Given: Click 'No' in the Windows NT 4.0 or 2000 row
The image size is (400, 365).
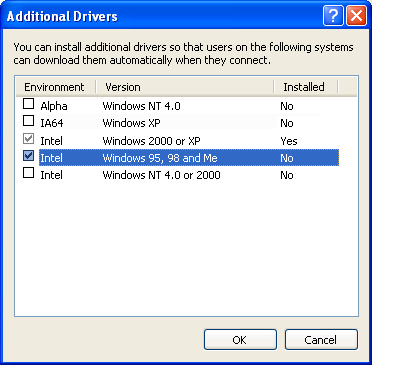Looking at the screenshot, I should pyautogui.click(x=287, y=175).
